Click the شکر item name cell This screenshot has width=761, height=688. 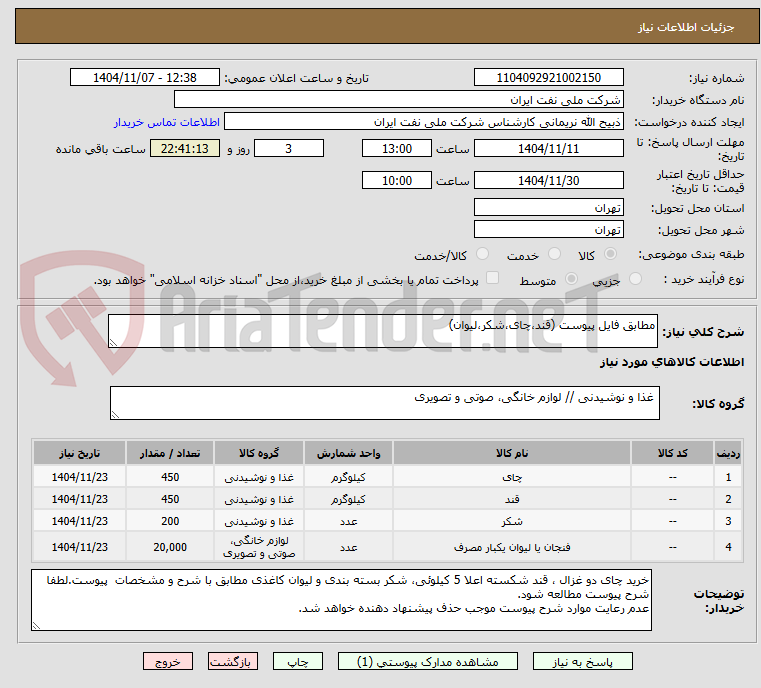coord(512,521)
